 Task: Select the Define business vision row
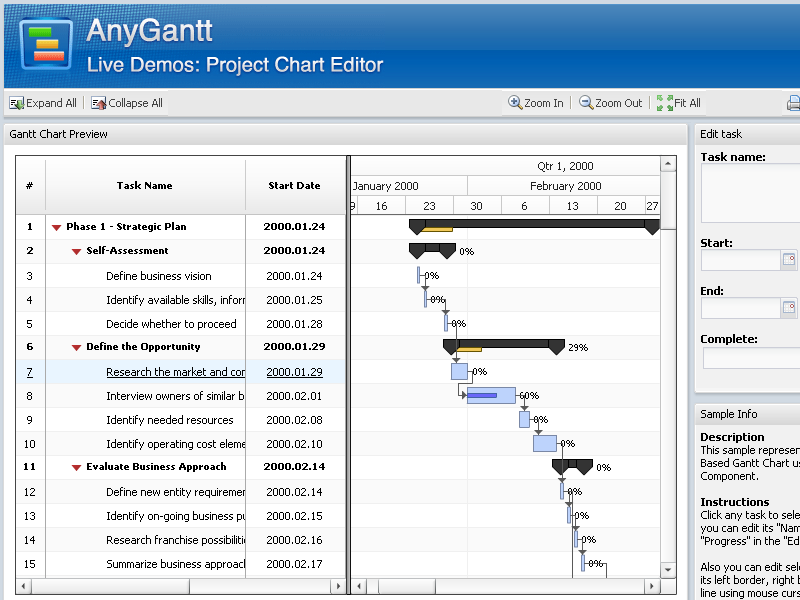pos(181,276)
